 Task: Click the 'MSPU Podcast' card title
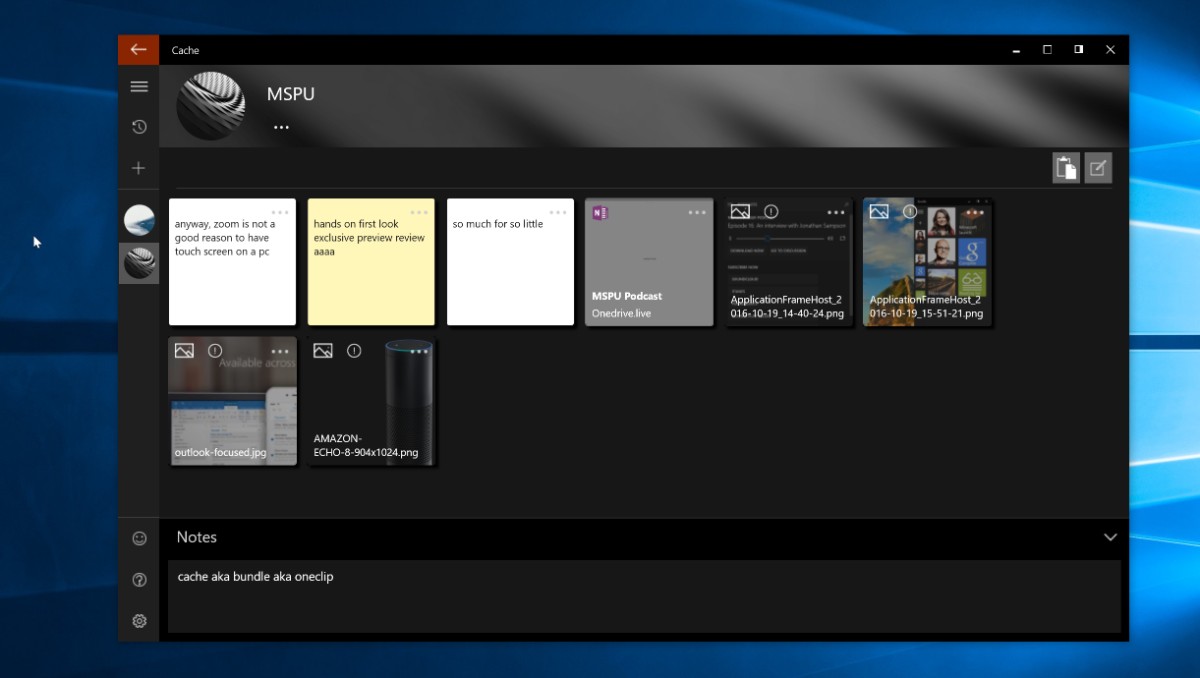point(627,296)
